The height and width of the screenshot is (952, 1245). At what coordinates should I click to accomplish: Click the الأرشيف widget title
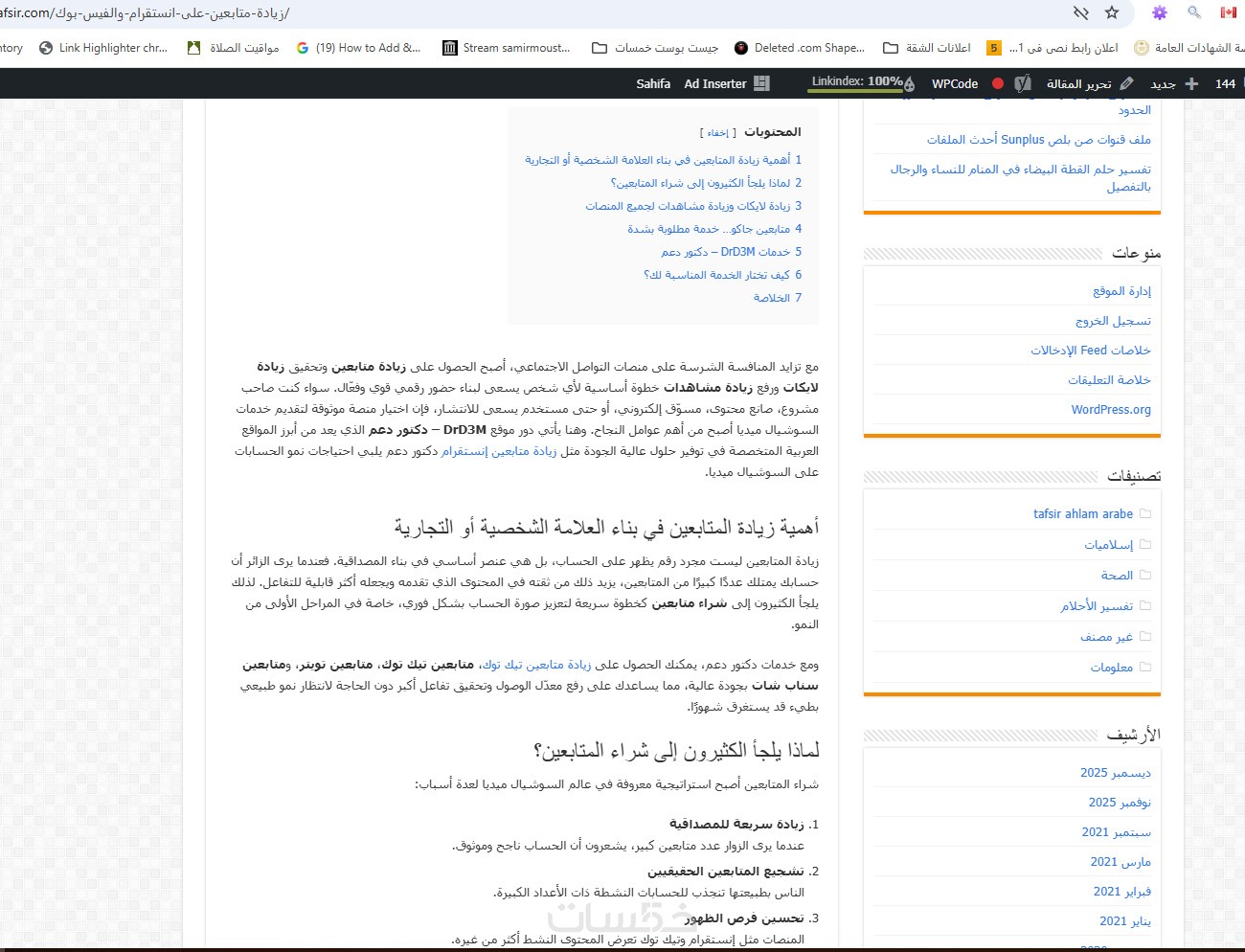point(1133,736)
